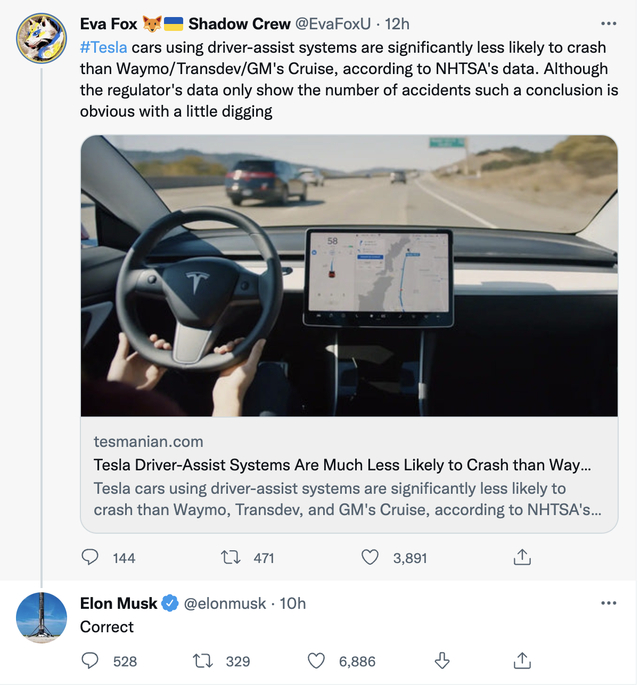Retweet Elon Musk's "Correct" reply
This screenshot has height=685, width=640.
pyautogui.click(x=202, y=660)
